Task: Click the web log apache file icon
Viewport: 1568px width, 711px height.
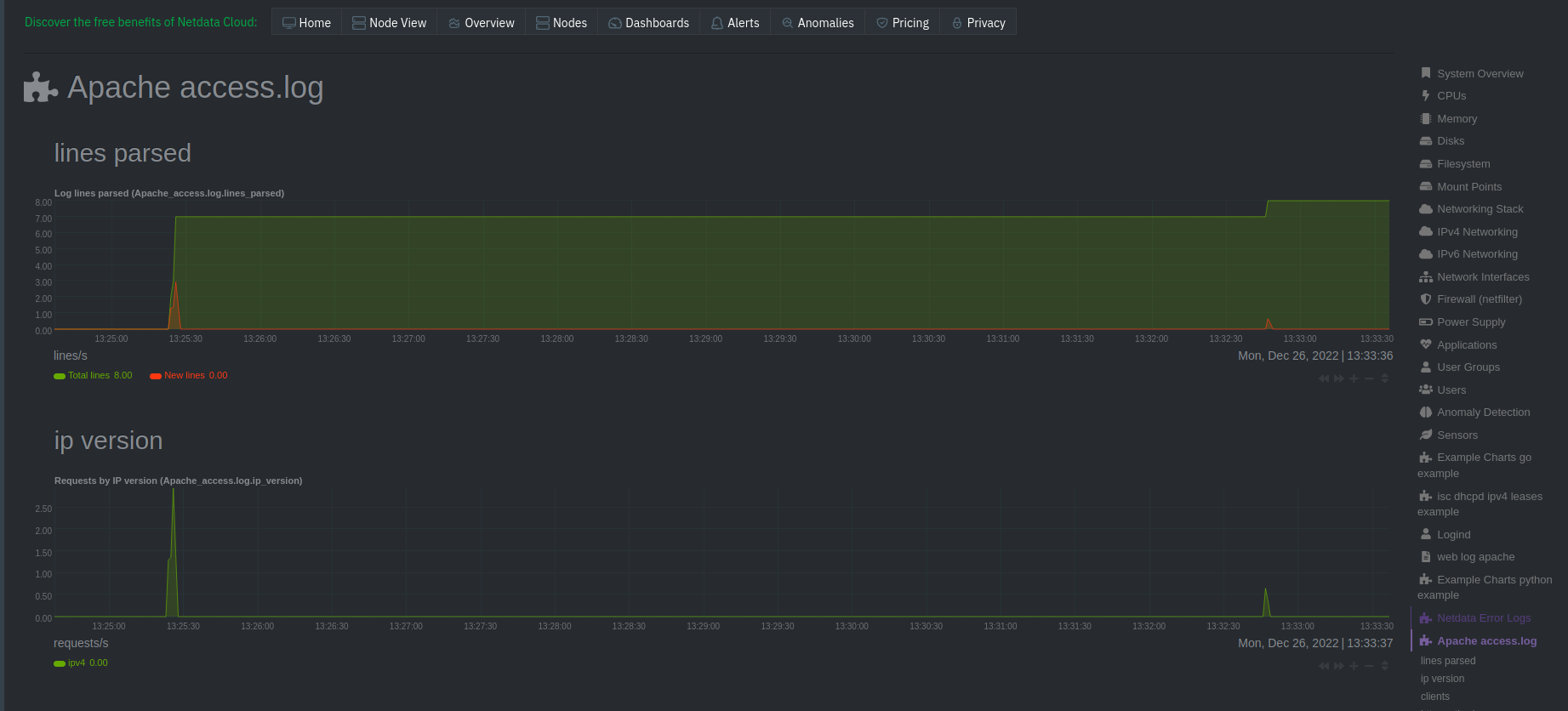Action: tap(1426, 557)
